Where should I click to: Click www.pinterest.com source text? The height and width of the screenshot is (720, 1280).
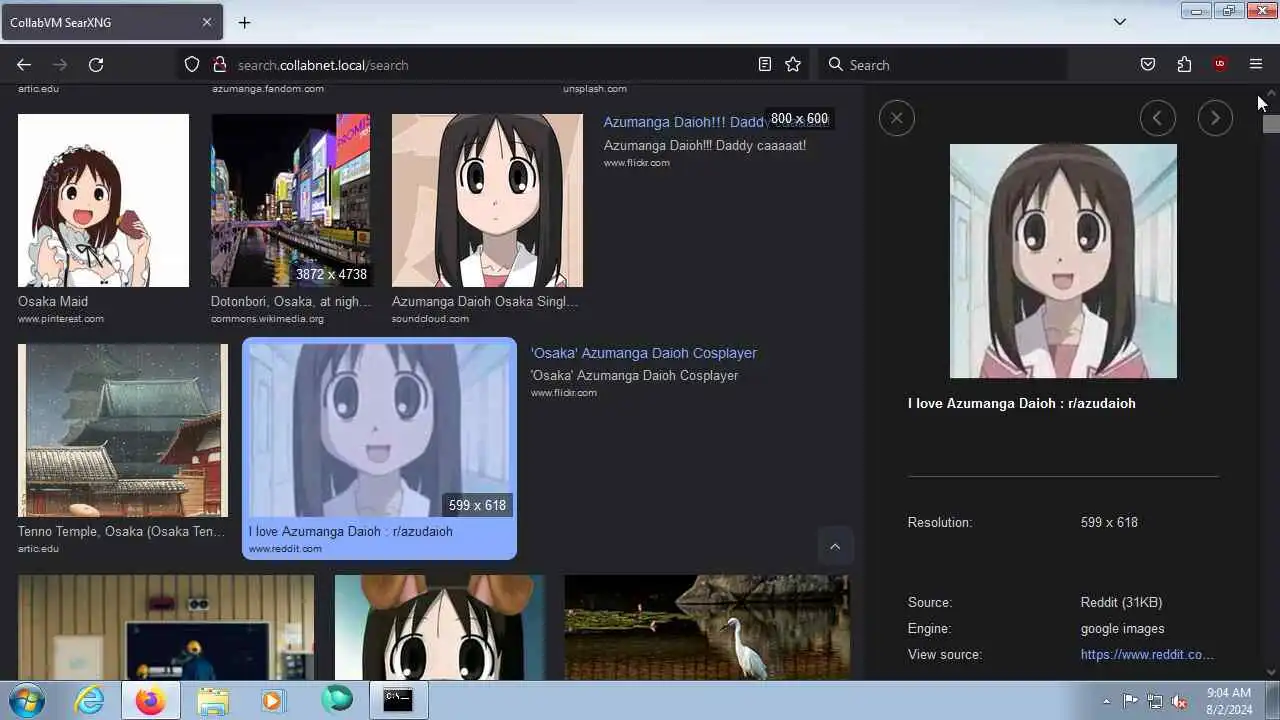tap(61, 319)
